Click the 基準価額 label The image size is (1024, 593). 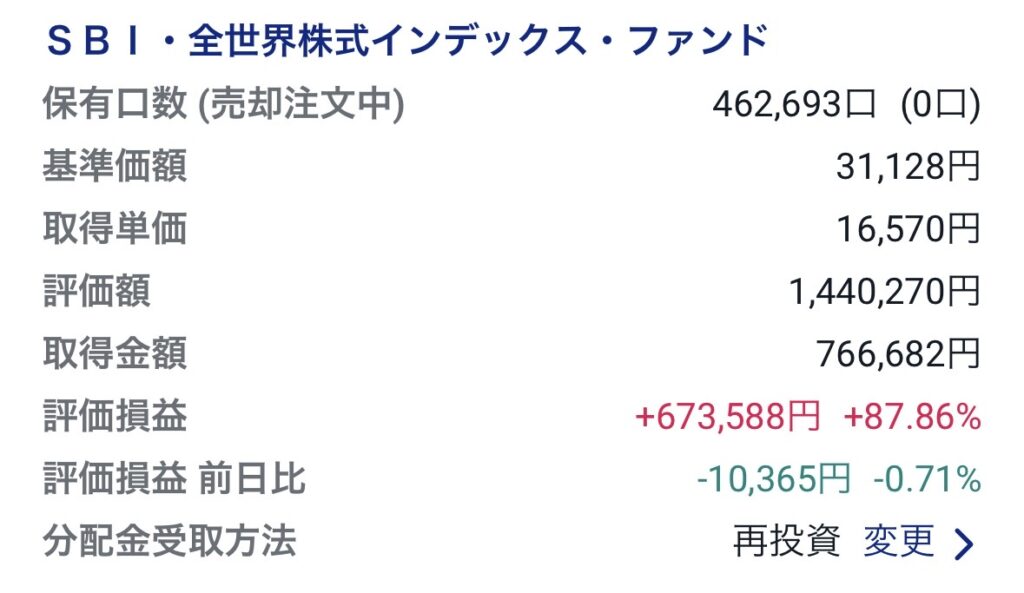click(114, 167)
